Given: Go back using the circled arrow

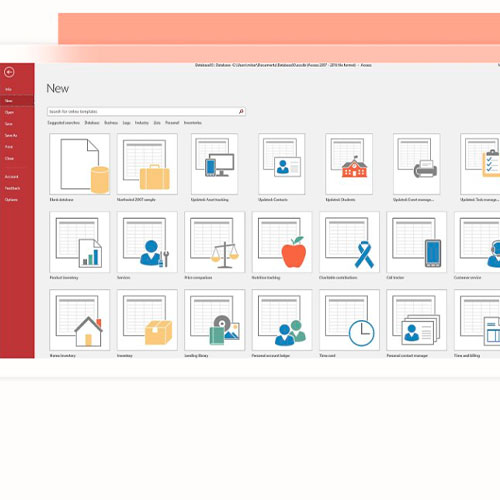Looking at the screenshot, I should (x=9, y=72).
